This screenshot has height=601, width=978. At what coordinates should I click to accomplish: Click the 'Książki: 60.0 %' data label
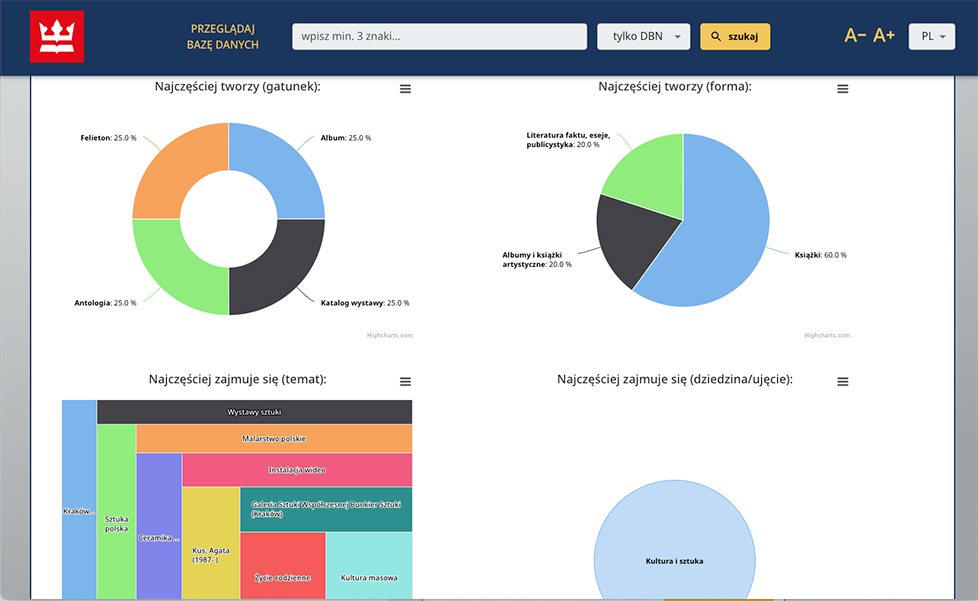click(x=821, y=255)
